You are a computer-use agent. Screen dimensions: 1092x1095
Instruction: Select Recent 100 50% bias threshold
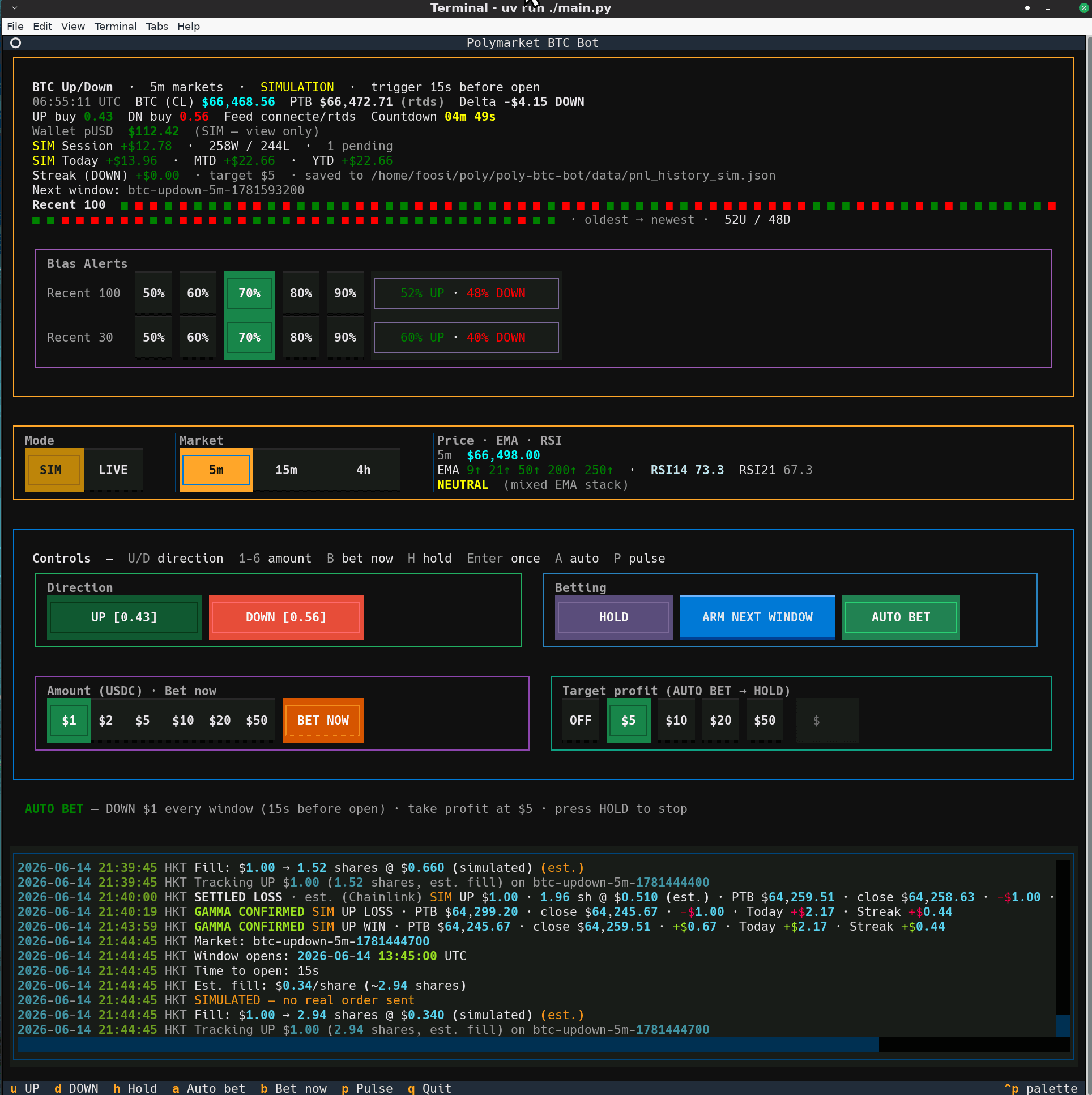tap(153, 293)
